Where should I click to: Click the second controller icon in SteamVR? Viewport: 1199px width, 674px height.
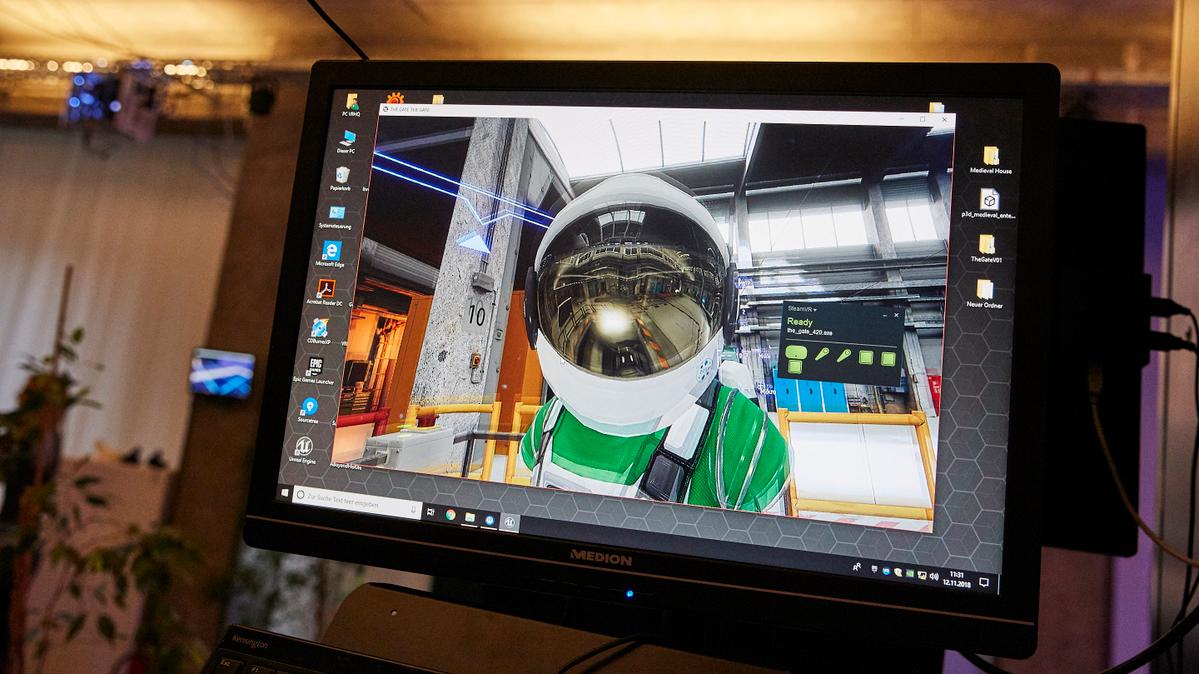pos(843,355)
